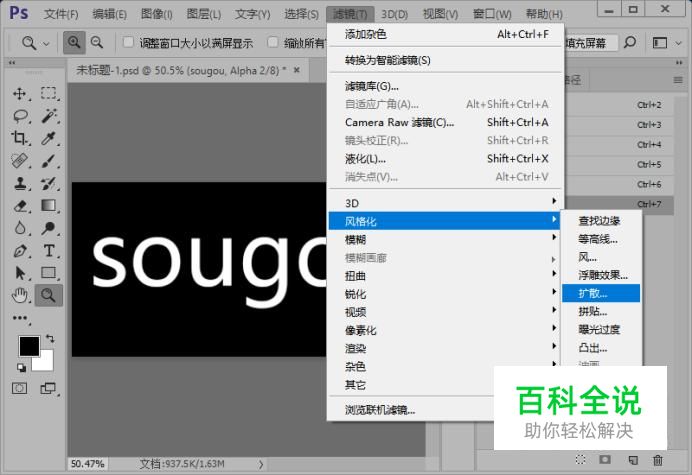This screenshot has height=475, width=692.
Task: Click the search magnifier in options bar
Action: (630, 43)
